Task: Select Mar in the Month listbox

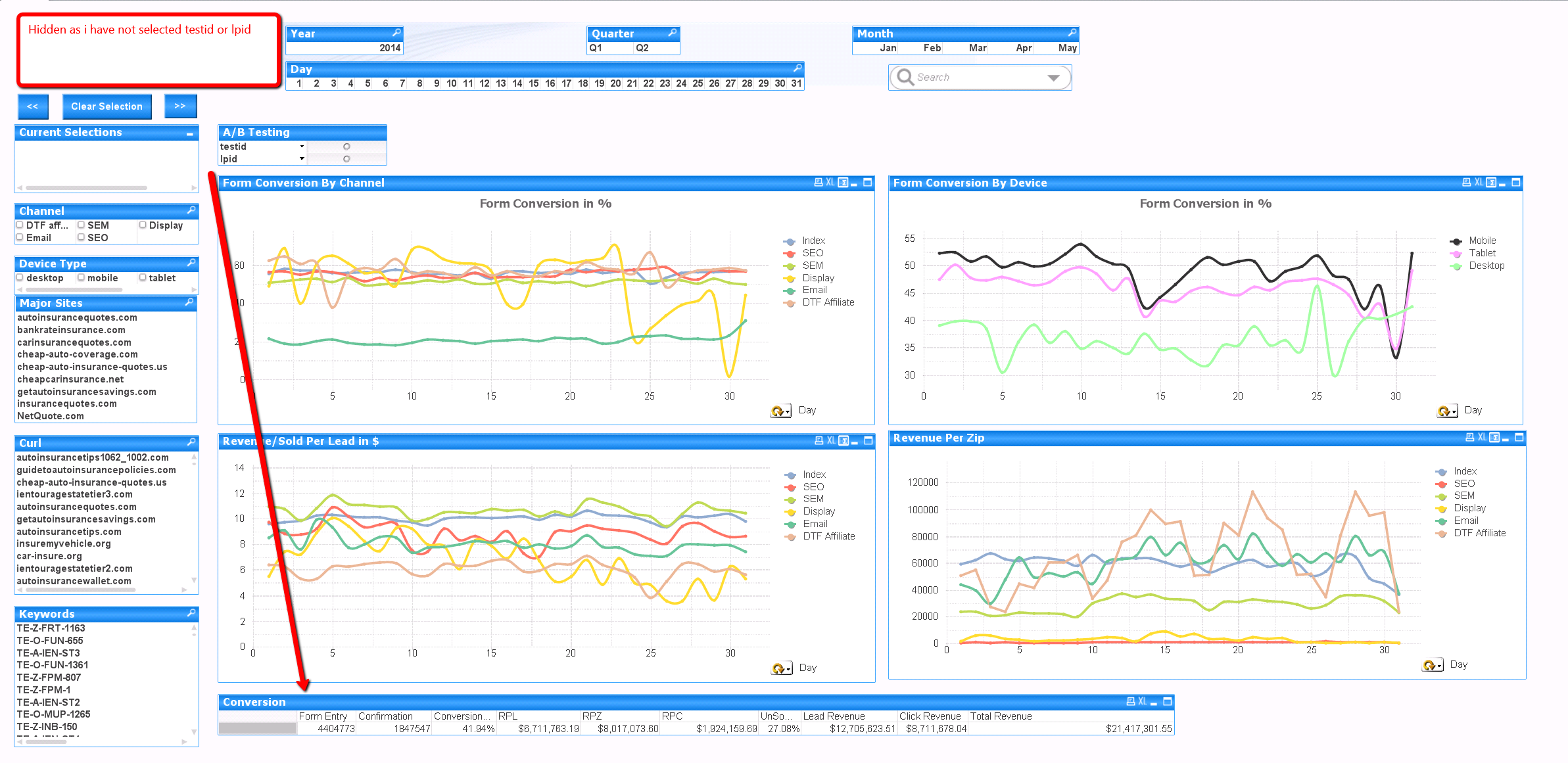Action: (977, 48)
